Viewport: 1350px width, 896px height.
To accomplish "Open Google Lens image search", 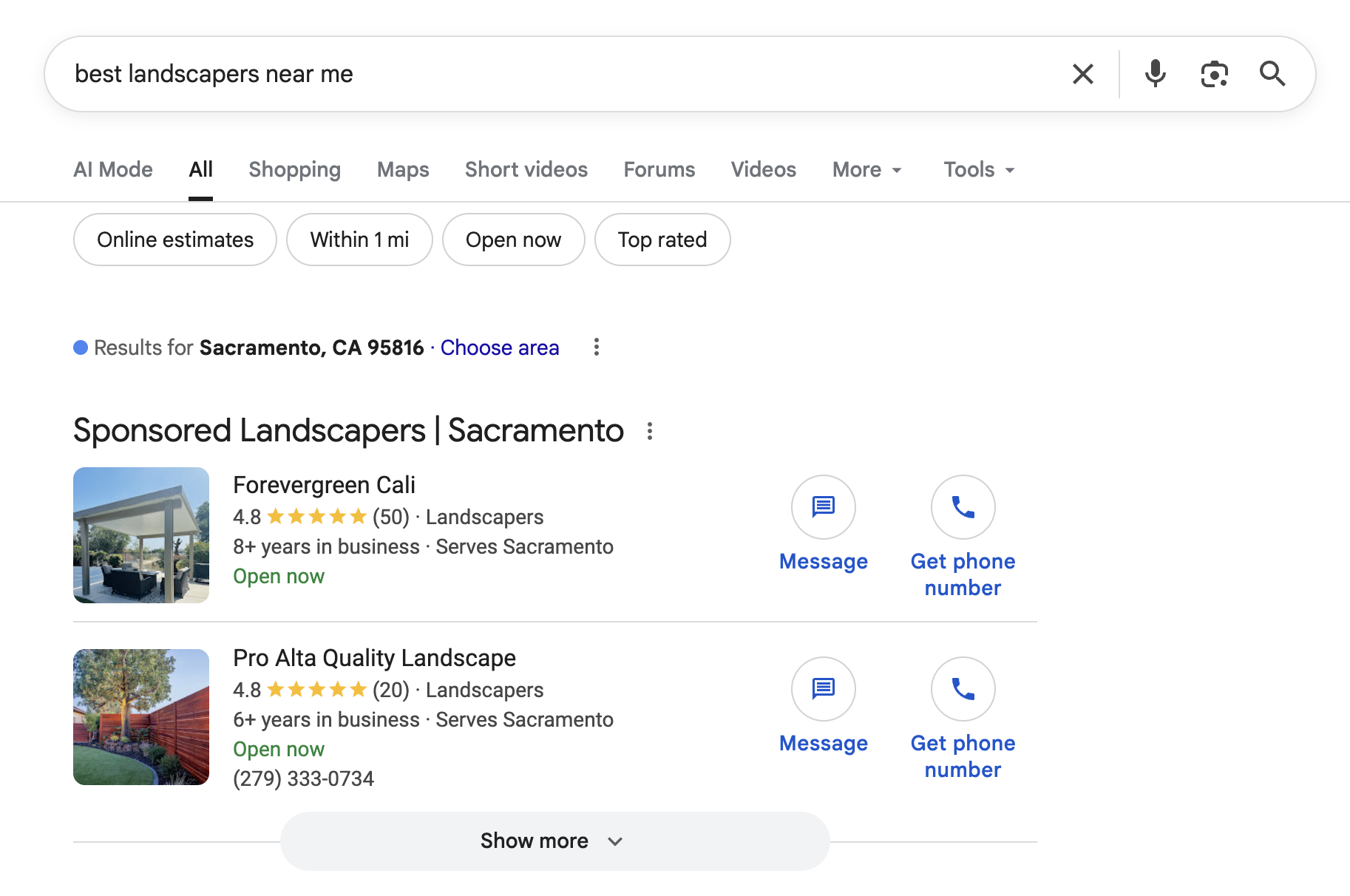I will tap(1214, 73).
